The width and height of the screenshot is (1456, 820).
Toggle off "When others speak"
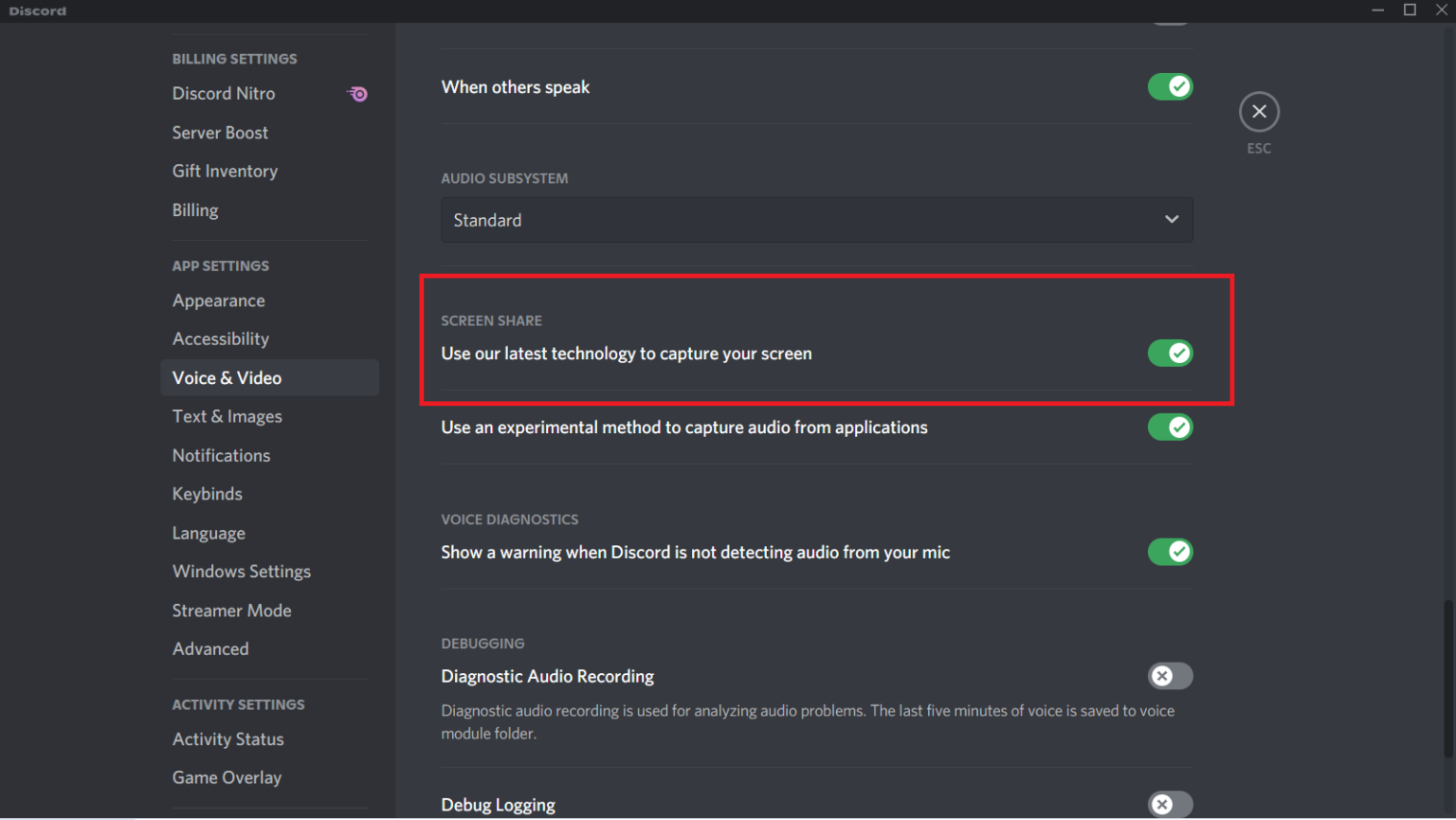(1170, 86)
